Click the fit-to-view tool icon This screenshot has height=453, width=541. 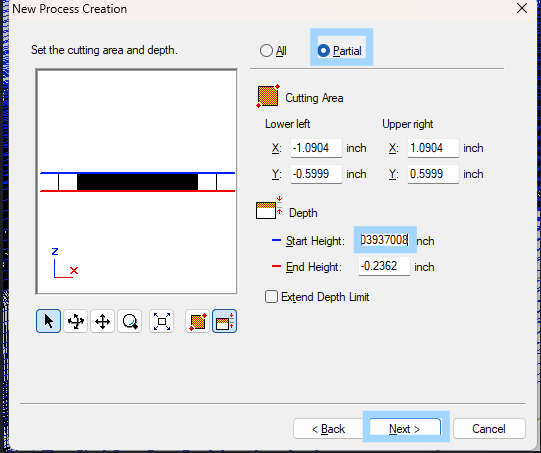coord(161,321)
